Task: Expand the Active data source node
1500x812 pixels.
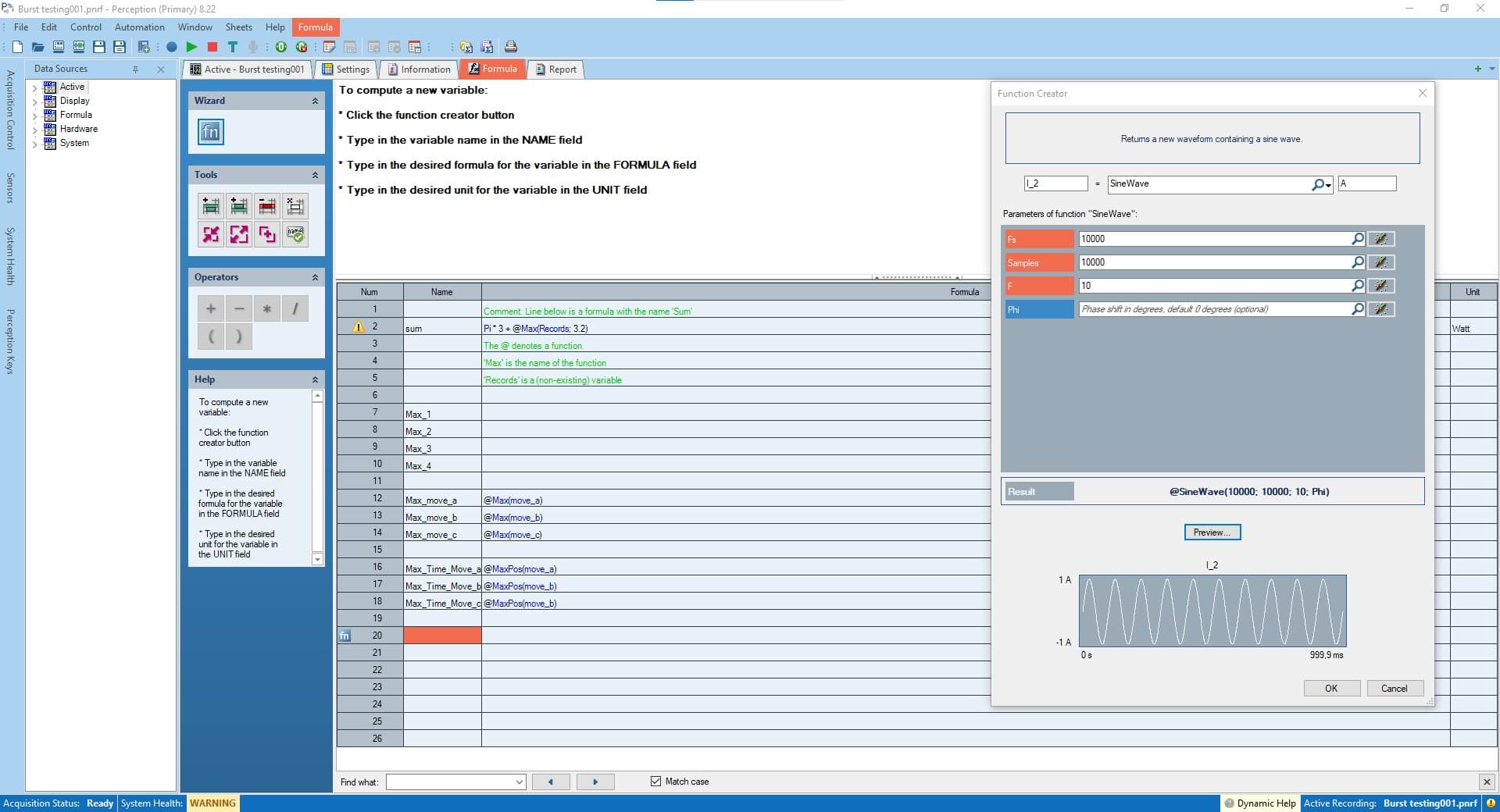Action: pos(34,87)
